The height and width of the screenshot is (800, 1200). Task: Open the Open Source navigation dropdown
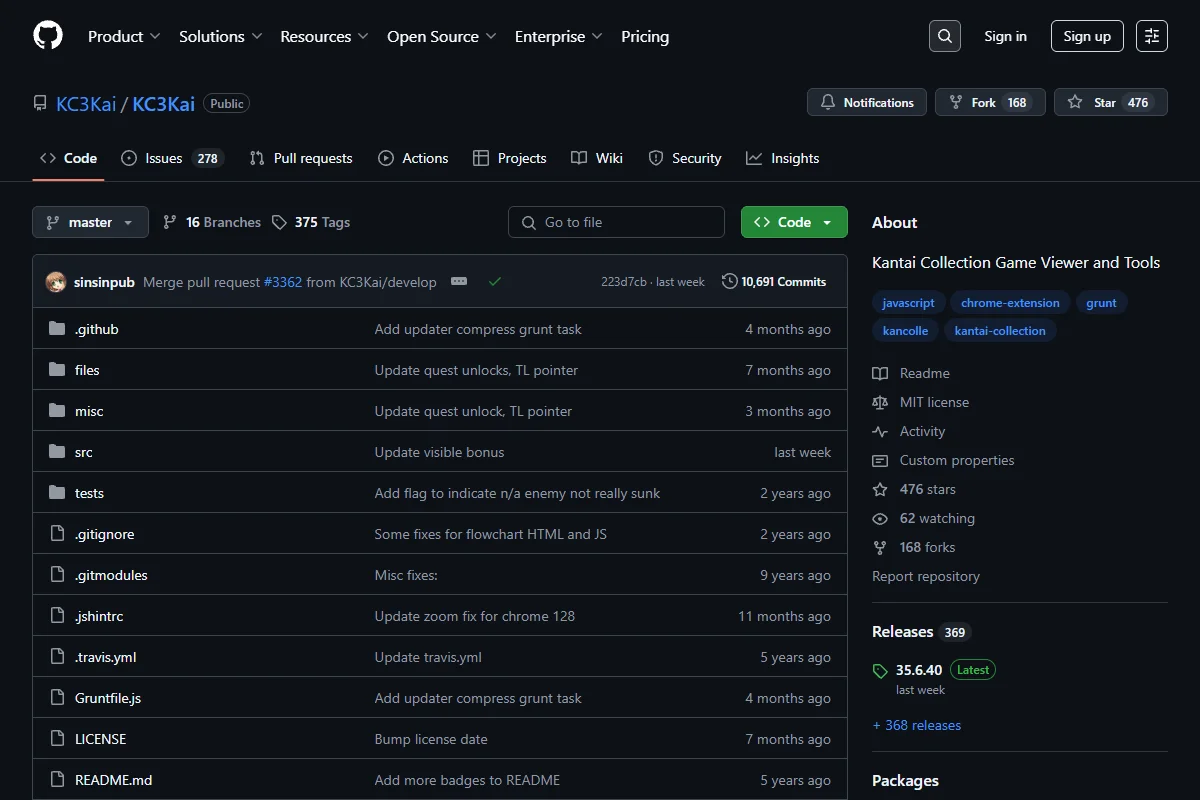pyautogui.click(x=441, y=36)
